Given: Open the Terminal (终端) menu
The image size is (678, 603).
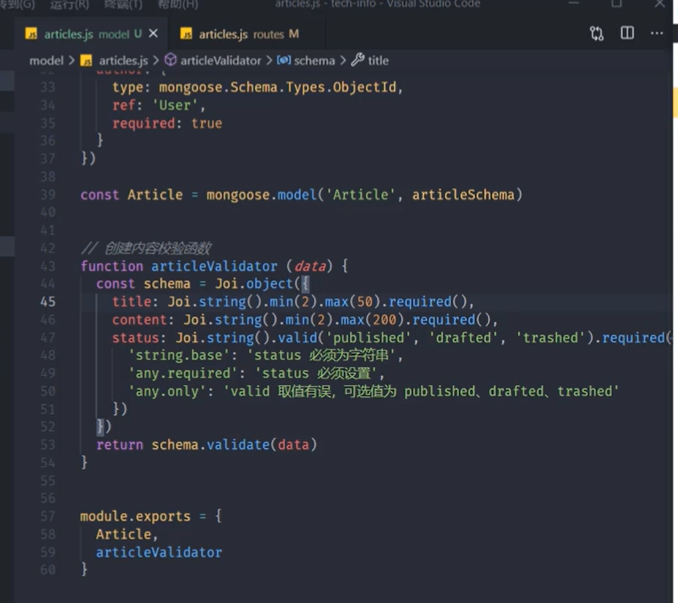Looking at the screenshot, I should [x=123, y=4].
